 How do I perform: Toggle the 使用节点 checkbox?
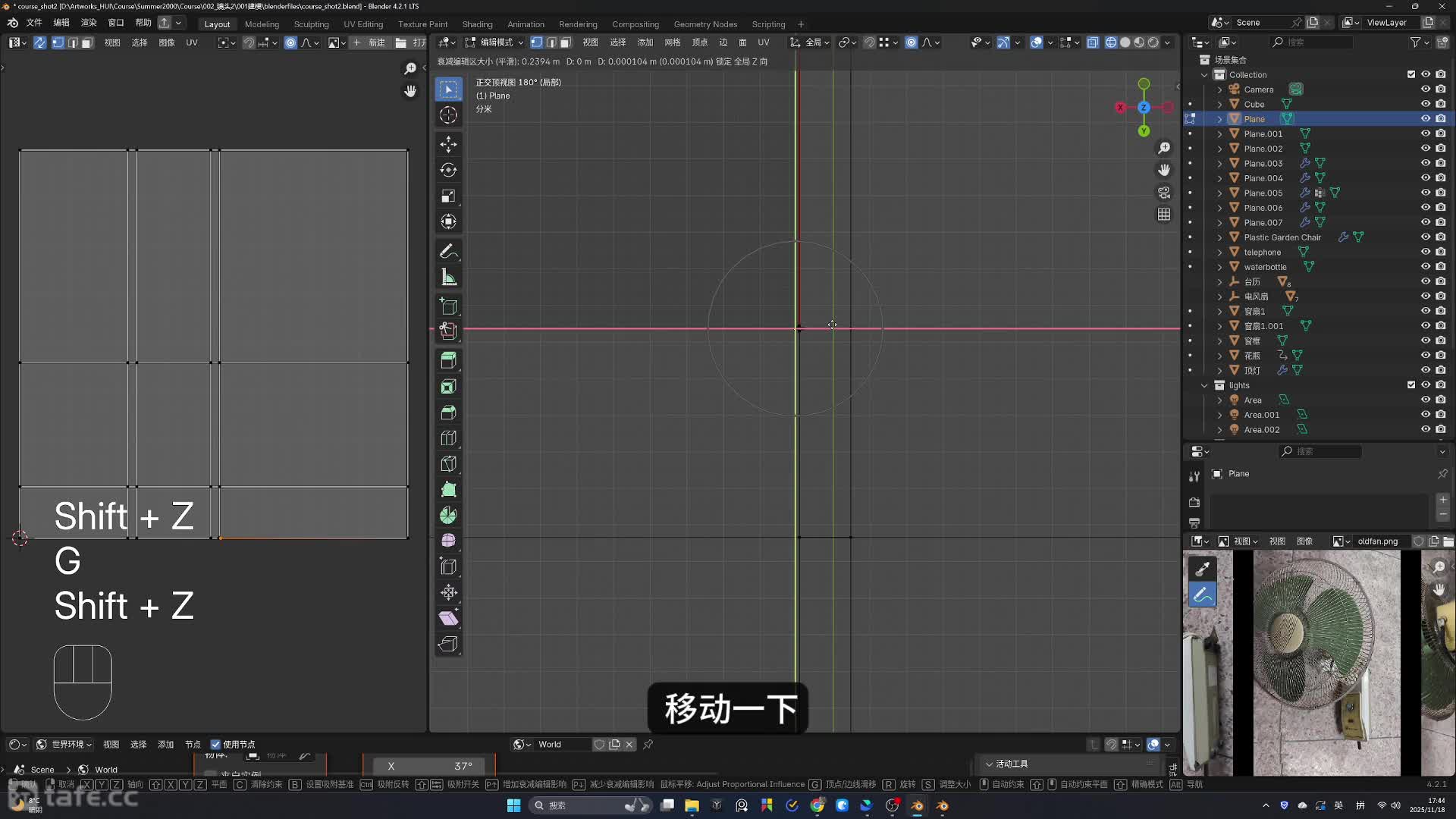pos(215,745)
